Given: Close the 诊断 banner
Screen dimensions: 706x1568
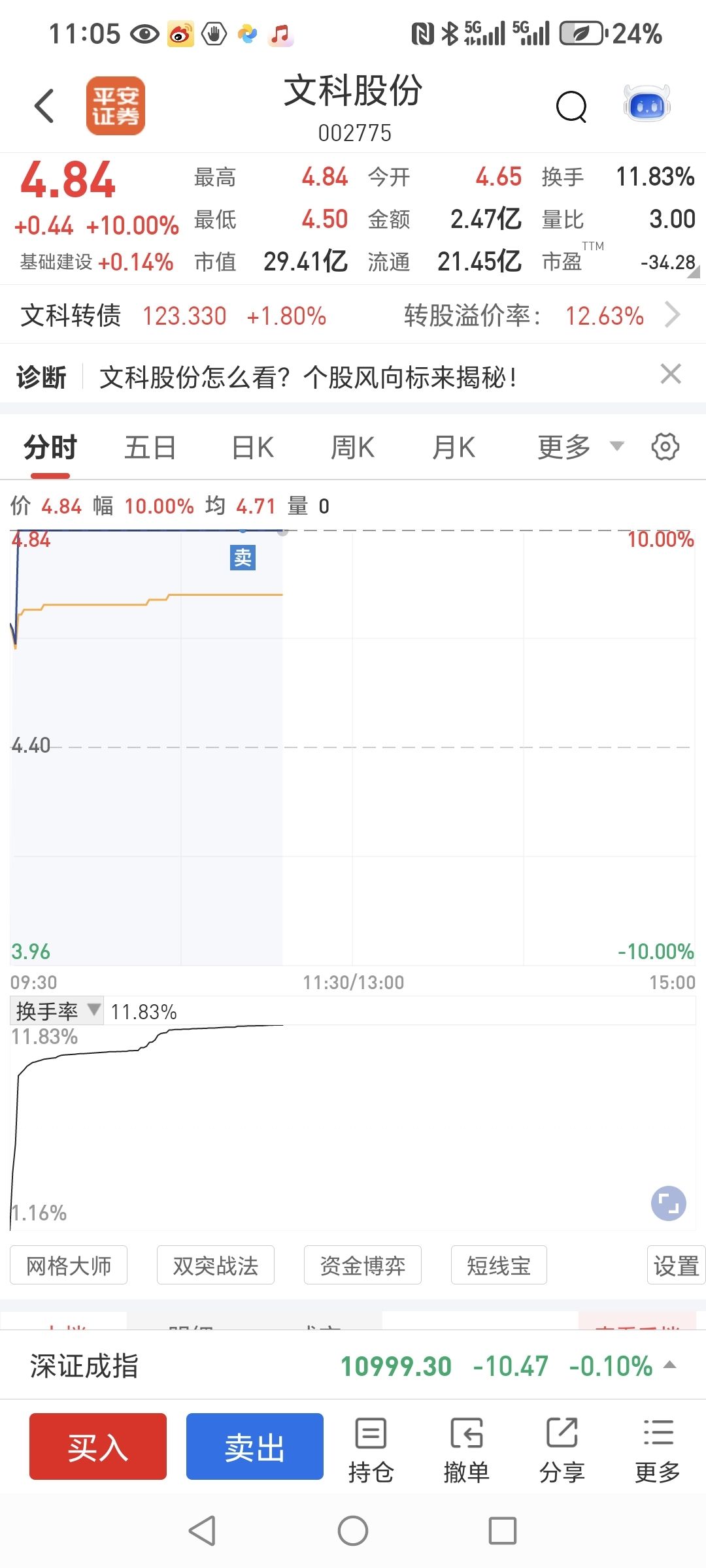Looking at the screenshot, I should point(671,374).
